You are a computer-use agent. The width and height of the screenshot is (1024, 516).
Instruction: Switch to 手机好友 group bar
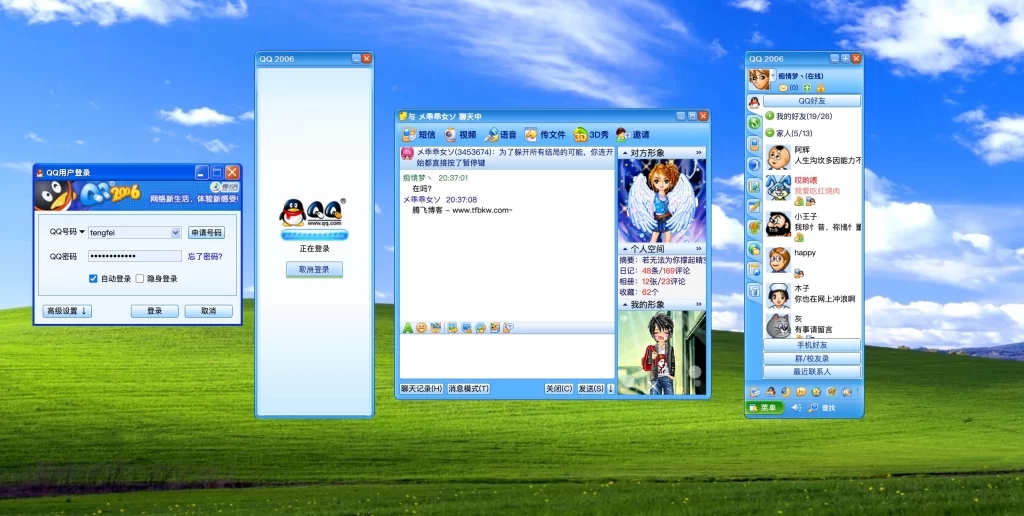click(812, 345)
